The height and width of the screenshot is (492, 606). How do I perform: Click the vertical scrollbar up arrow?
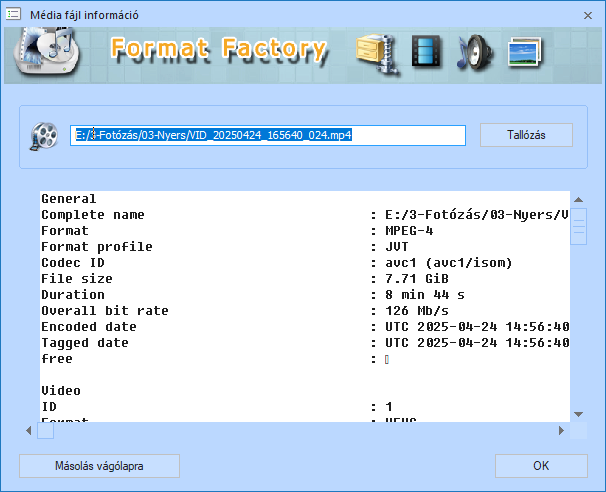tap(579, 200)
